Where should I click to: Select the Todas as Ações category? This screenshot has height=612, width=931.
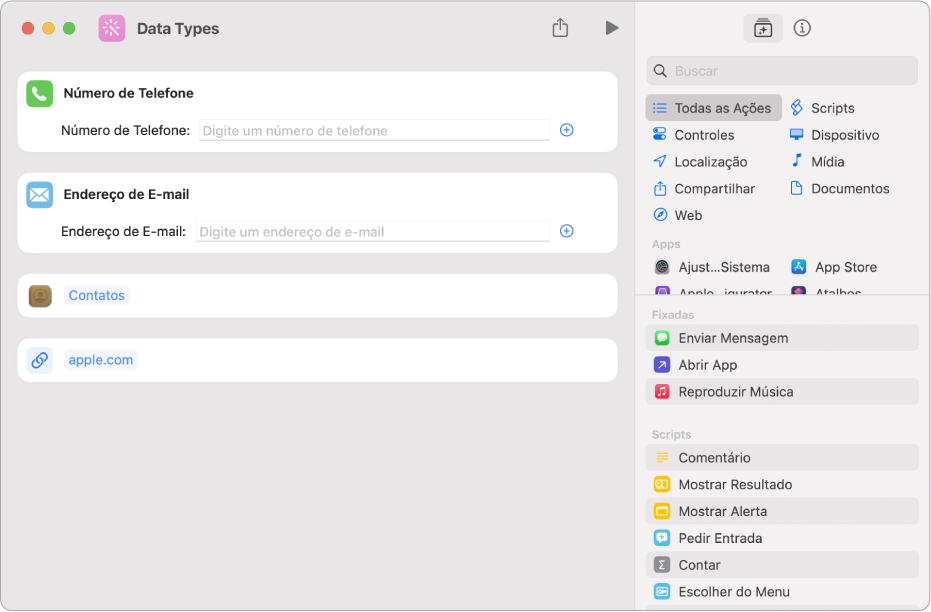714,108
